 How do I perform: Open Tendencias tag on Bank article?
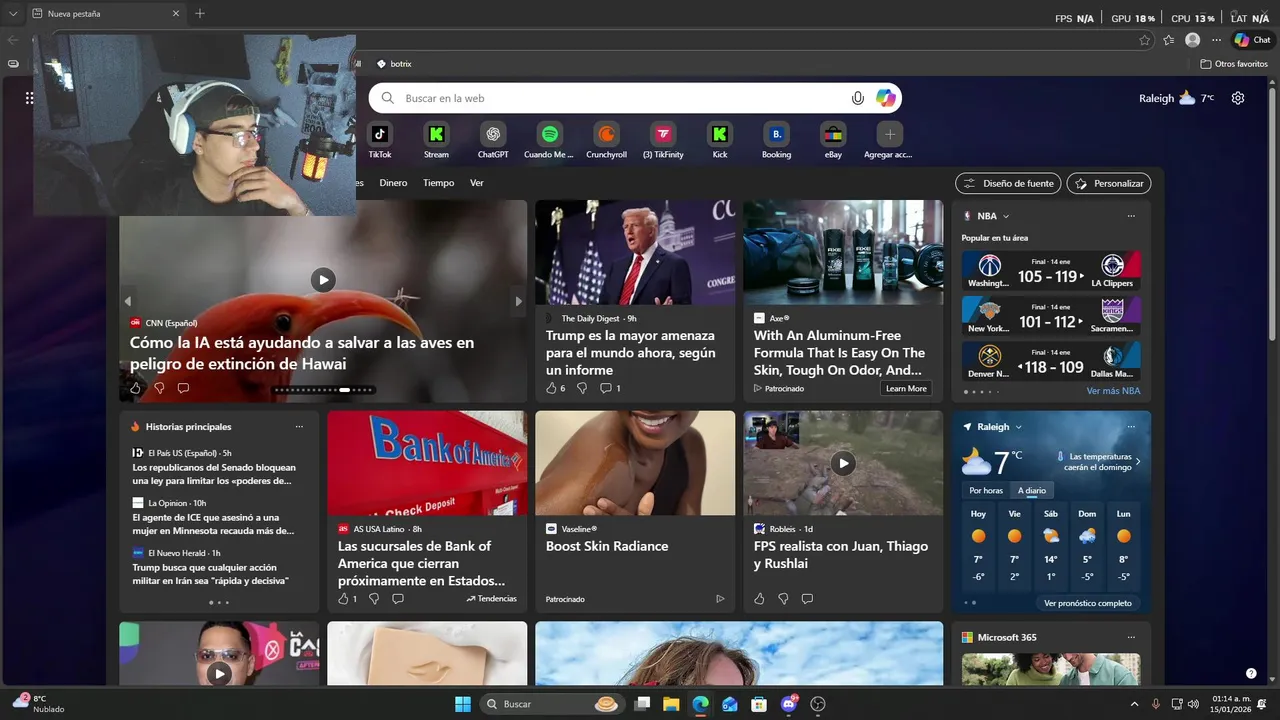point(491,599)
